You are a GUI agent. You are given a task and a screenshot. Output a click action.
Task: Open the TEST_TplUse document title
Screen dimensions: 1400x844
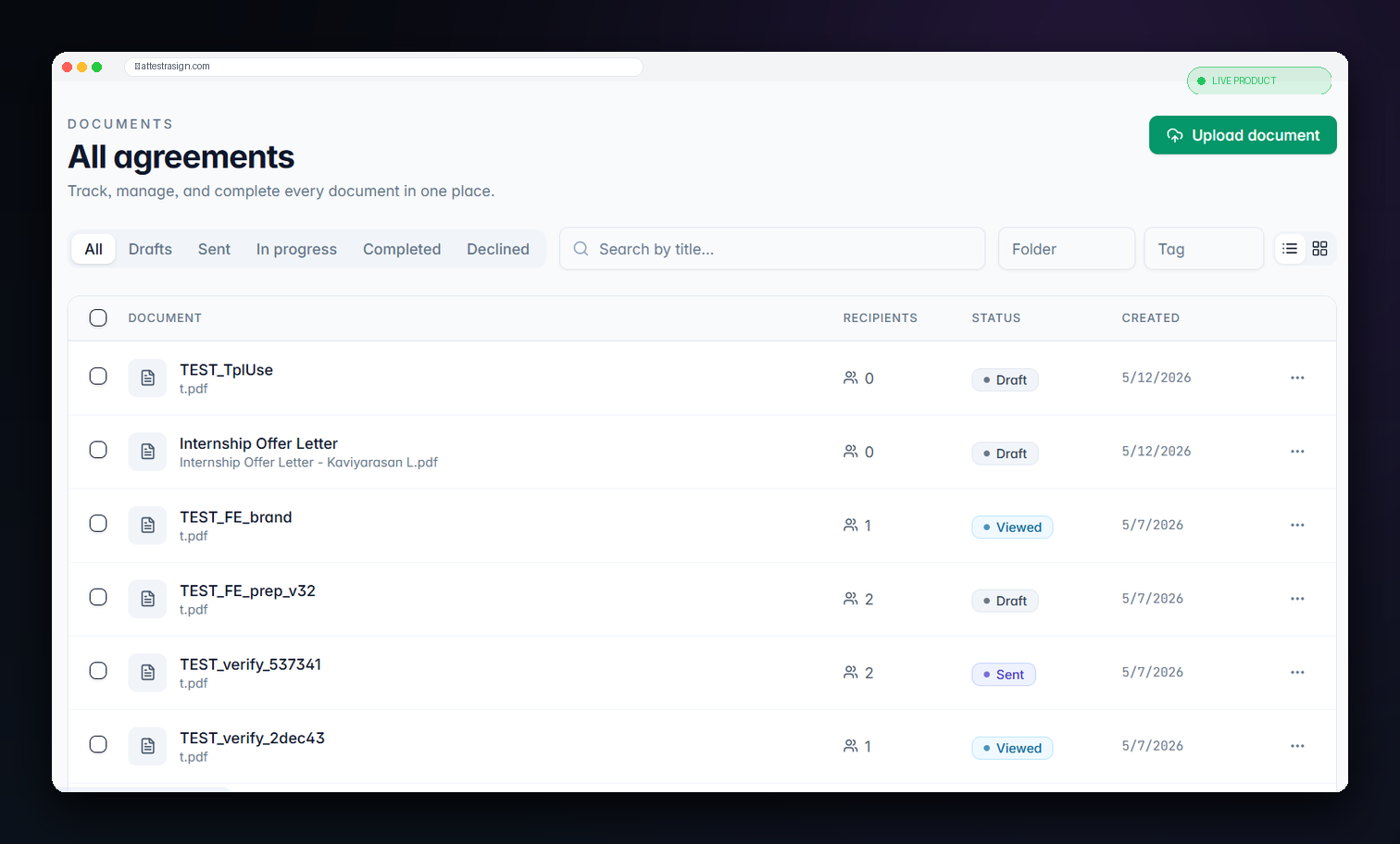coord(226,369)
